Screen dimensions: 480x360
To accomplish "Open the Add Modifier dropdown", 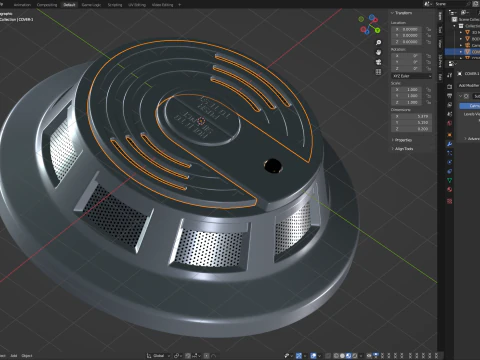I will click(469, 86).
